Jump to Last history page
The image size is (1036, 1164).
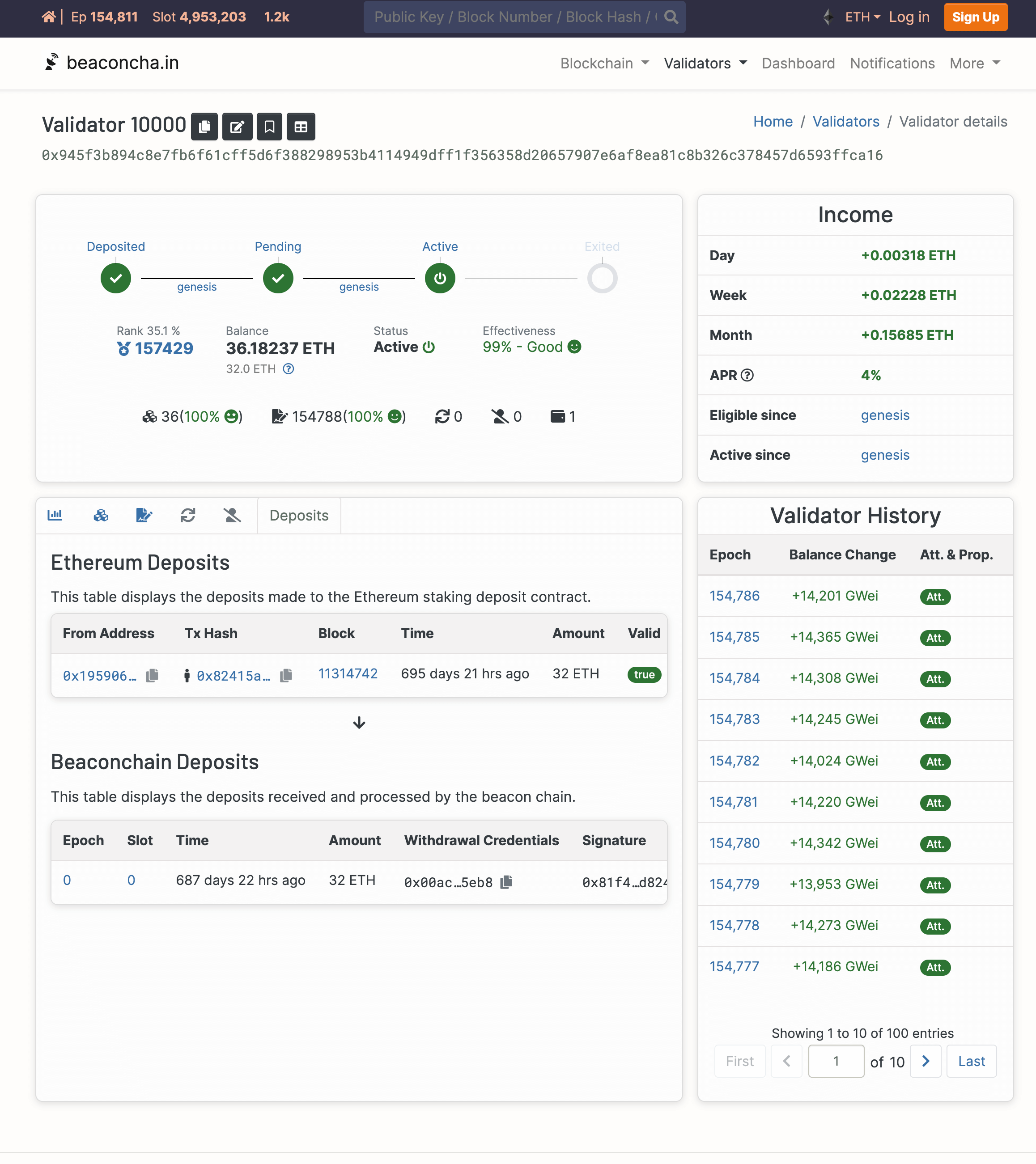971,1061
